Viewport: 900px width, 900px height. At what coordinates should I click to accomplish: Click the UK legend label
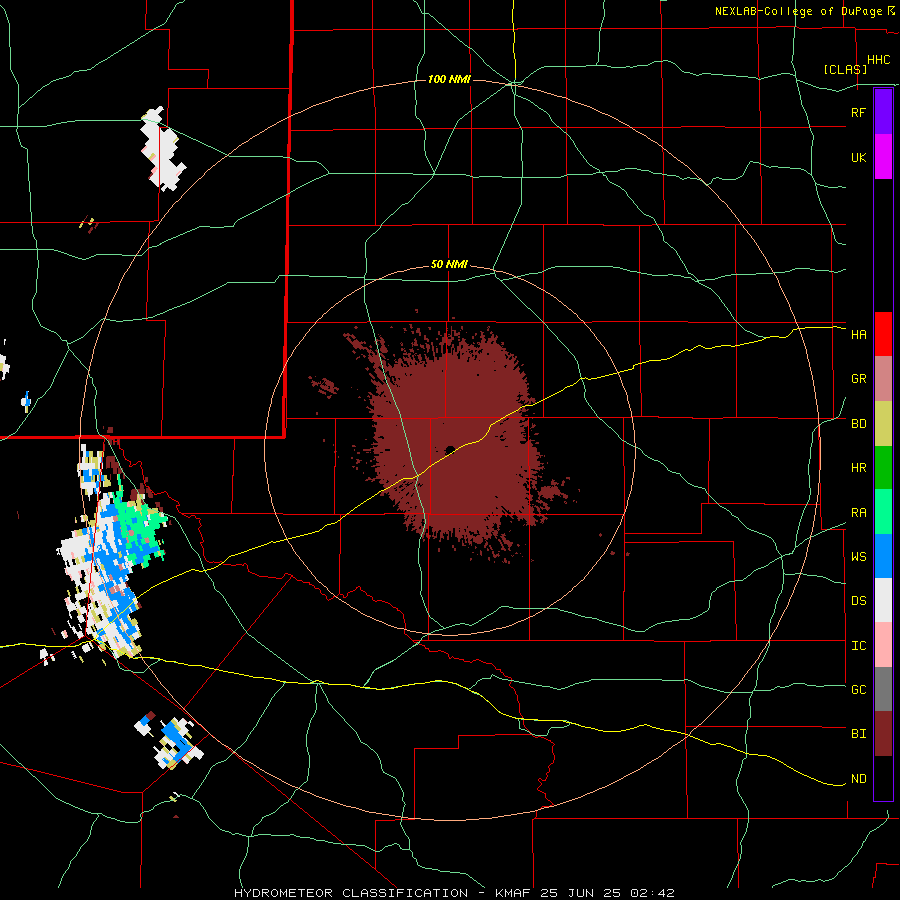point(859,158)
